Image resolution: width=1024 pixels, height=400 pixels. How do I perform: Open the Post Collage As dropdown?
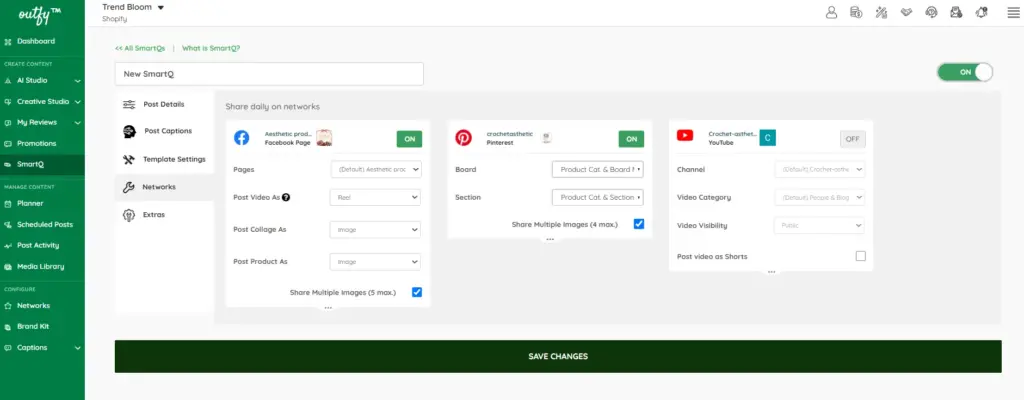pos(376,230)
